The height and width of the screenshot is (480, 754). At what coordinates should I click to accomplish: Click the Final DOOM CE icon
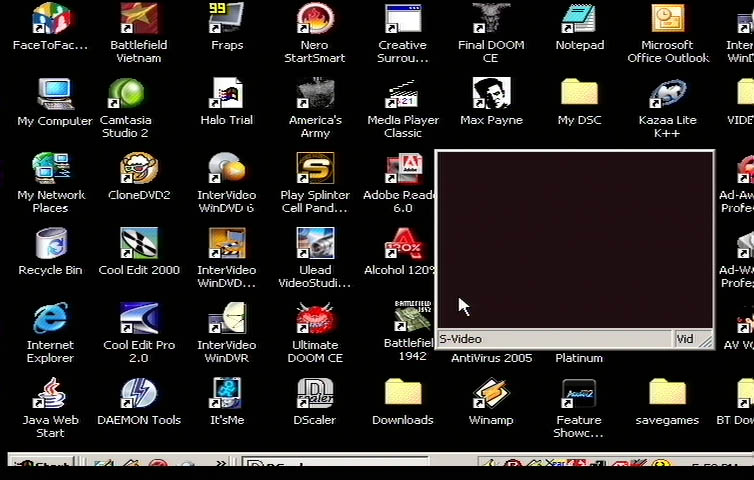491,18
